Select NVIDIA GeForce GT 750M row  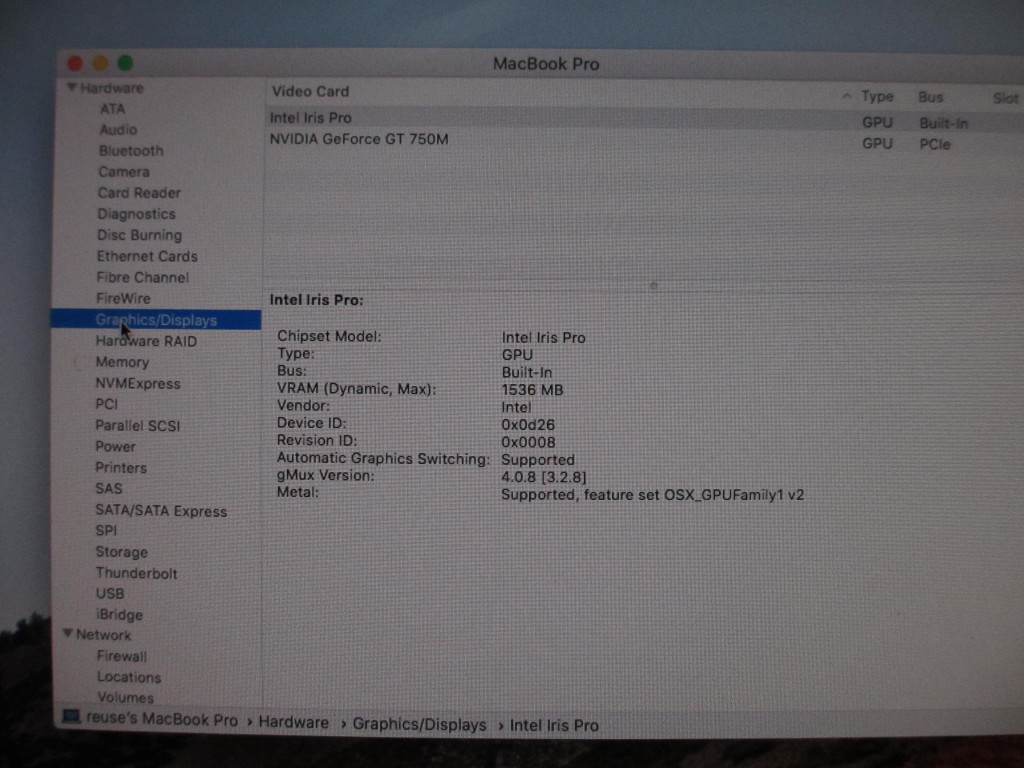click(643, 140)
